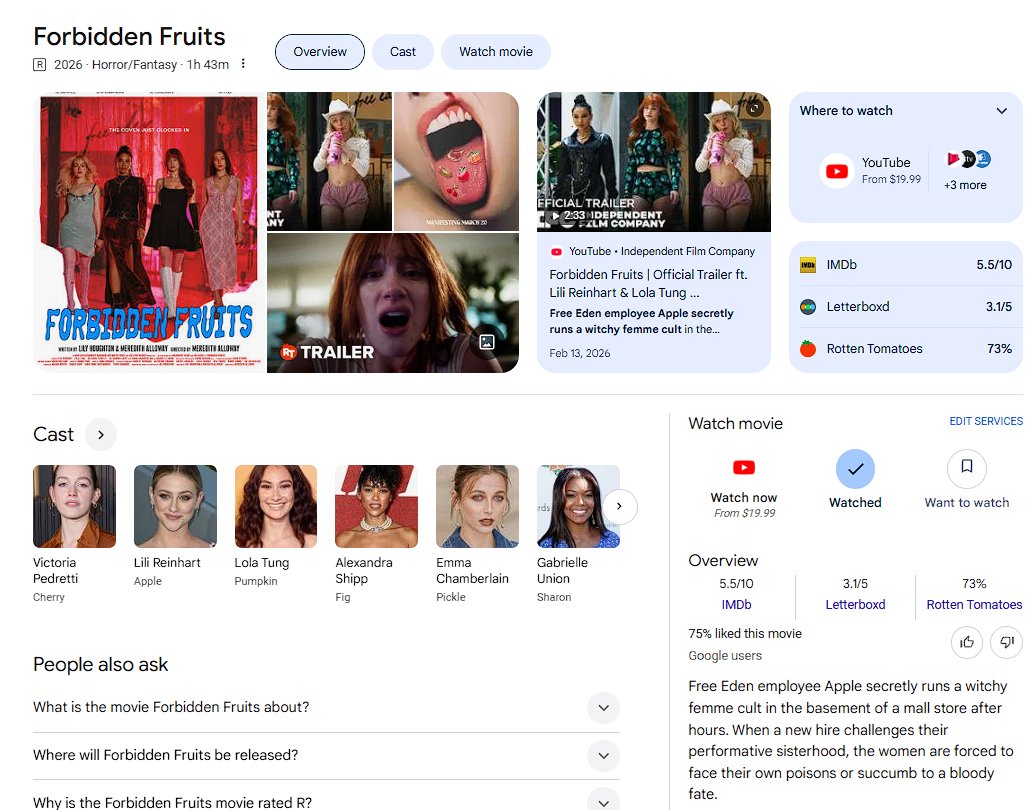The image size is (1031, 810).
Task: Select Alexandra Shipp cast photo
Action: pos(376,506)
